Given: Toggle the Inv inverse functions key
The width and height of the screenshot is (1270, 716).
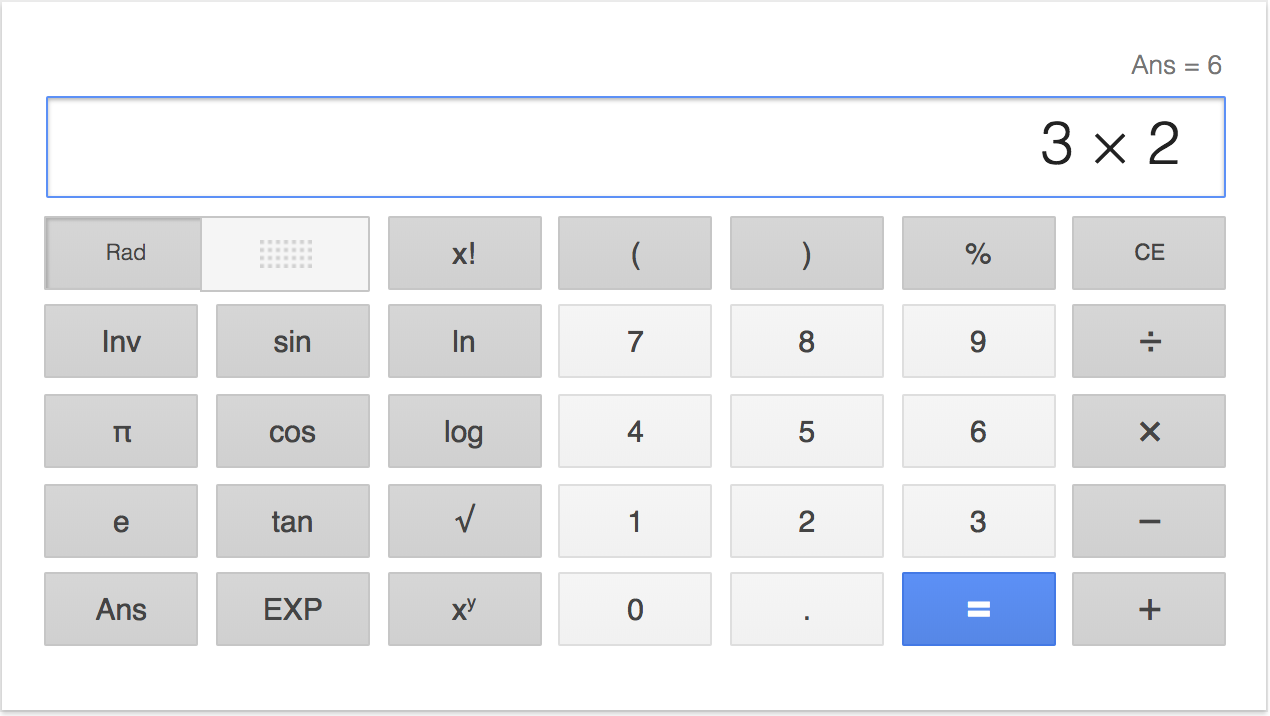Looking at the screenshot, I should pyautogui.click(x=121, y=342).
